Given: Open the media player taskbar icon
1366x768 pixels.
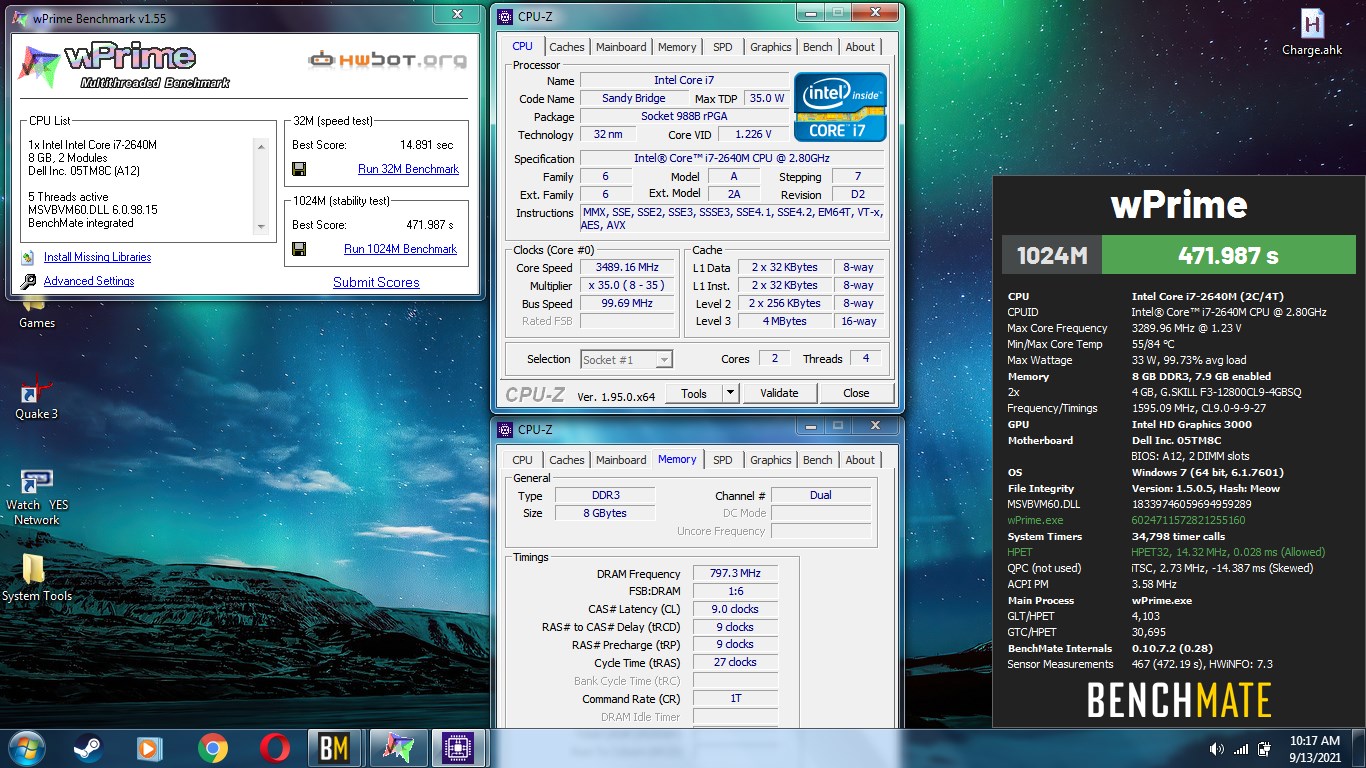Looking at the screenshot, I should tap(150, 748).
